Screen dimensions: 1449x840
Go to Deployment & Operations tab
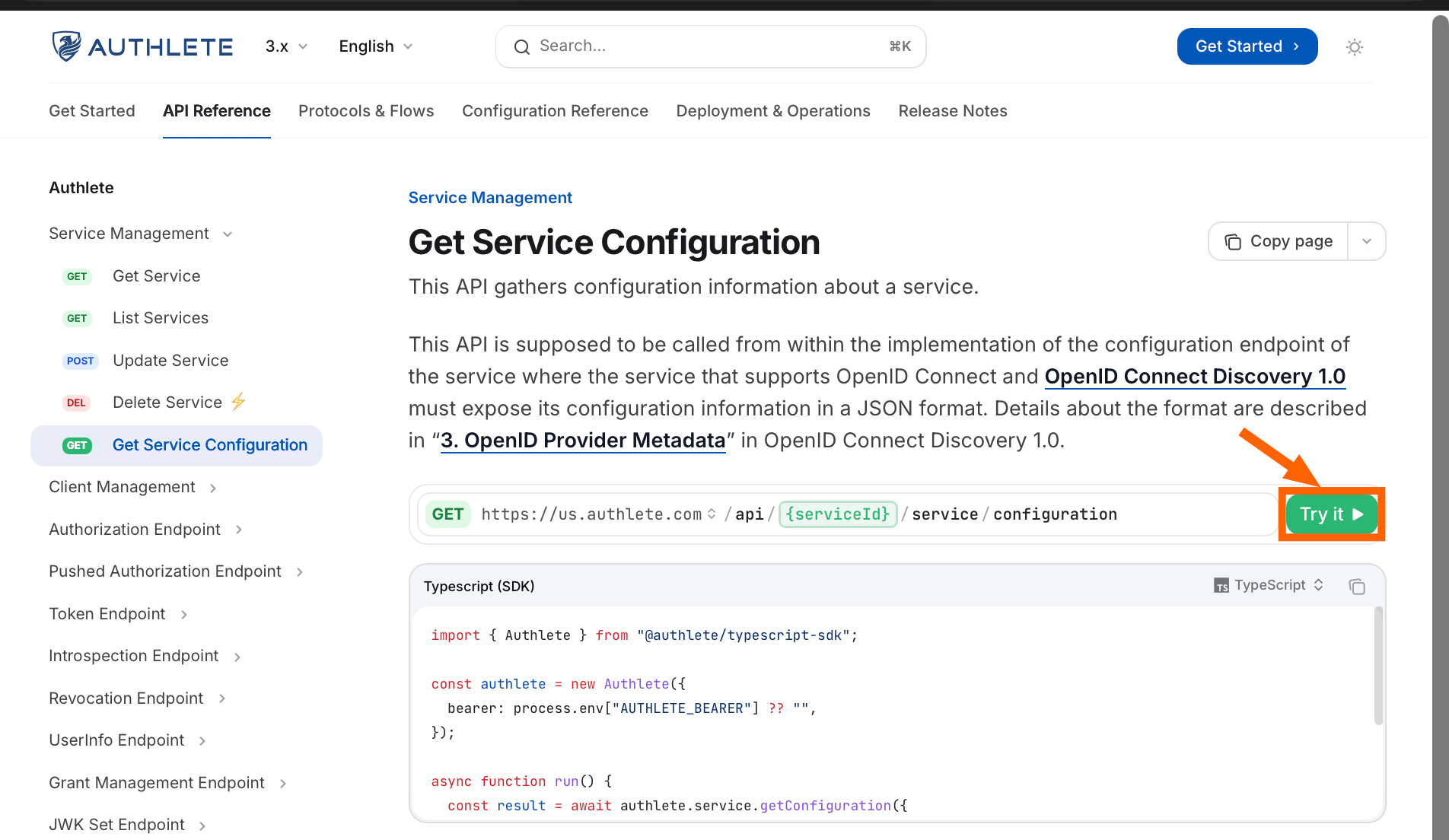click(773, 111)
